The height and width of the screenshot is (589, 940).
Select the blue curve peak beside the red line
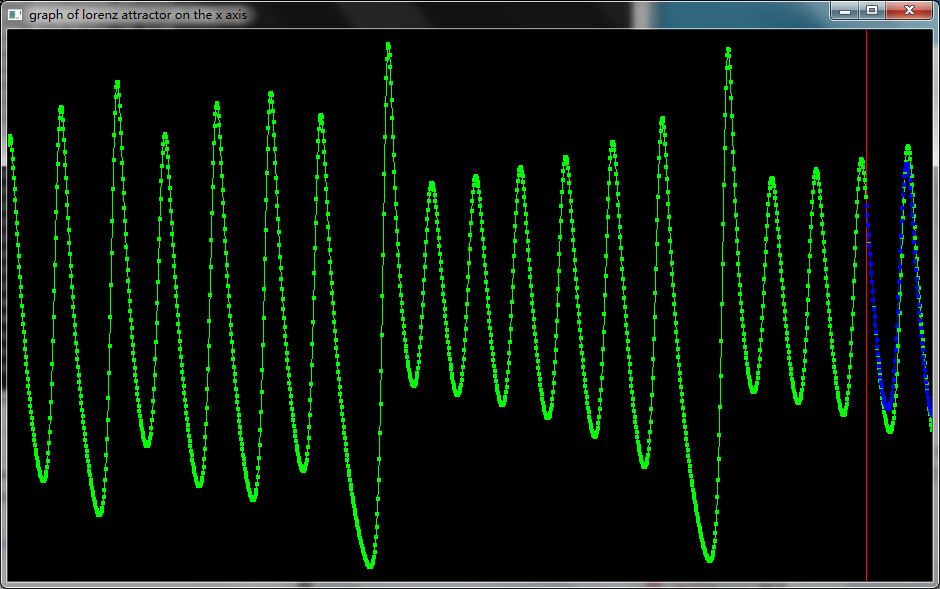tap(906, 165)
